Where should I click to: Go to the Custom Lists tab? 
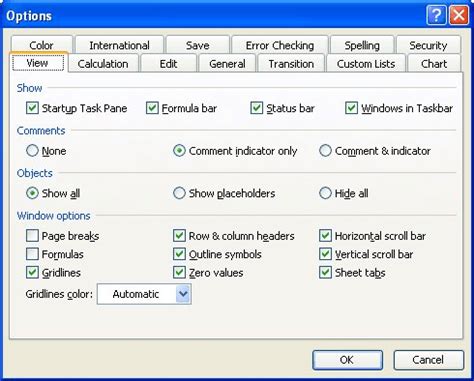366,64
